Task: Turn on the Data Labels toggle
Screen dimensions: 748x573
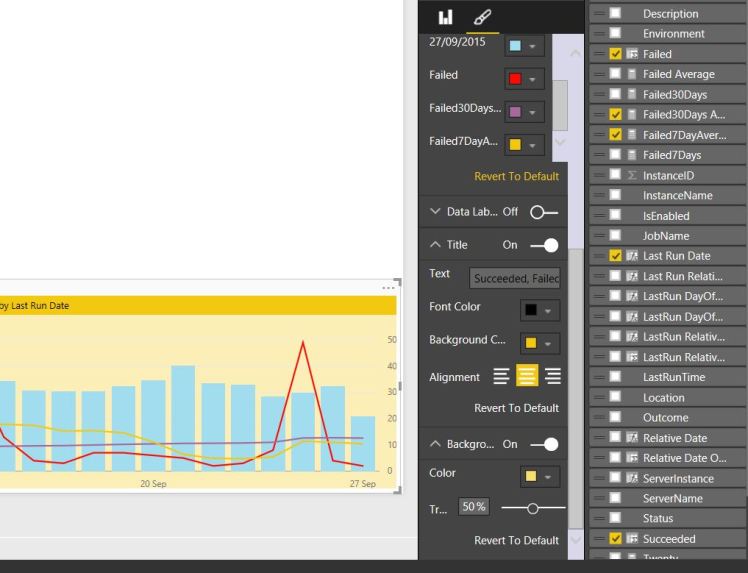Action: [543, 212]
